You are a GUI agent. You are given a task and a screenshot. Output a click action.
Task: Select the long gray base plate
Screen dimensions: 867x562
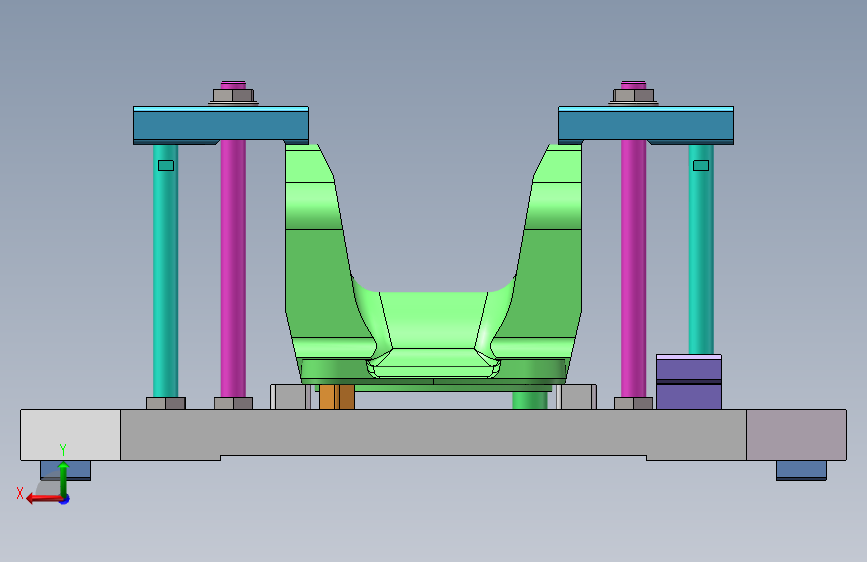pos(434,433)
